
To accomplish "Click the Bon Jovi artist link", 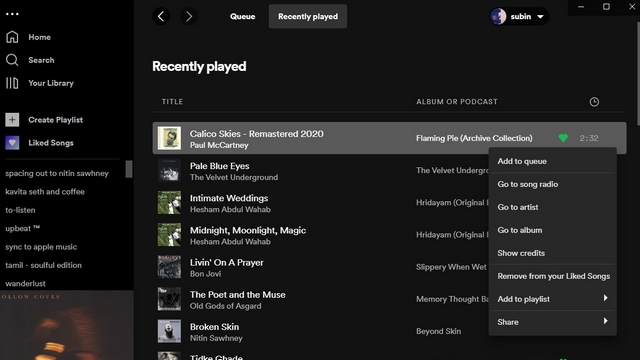I will (x=205, y=274).
